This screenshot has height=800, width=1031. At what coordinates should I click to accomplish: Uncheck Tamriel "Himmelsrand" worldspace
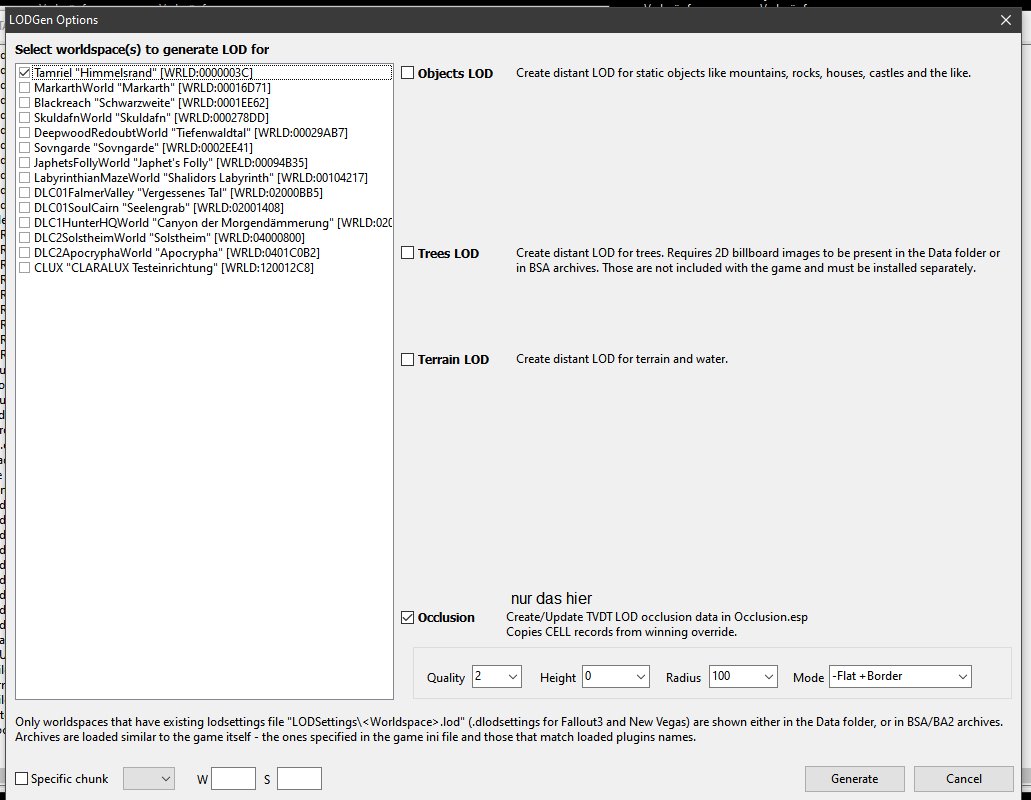click(x=25, y=73)
